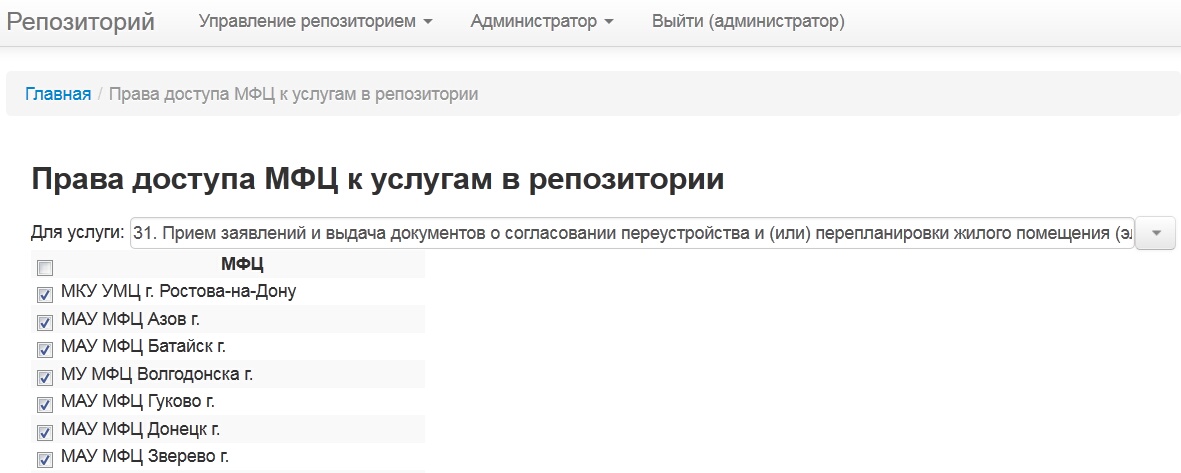
Task: Uncheck МАУ МФЦ Гуково г. checkbox
Action: (44, 405)
